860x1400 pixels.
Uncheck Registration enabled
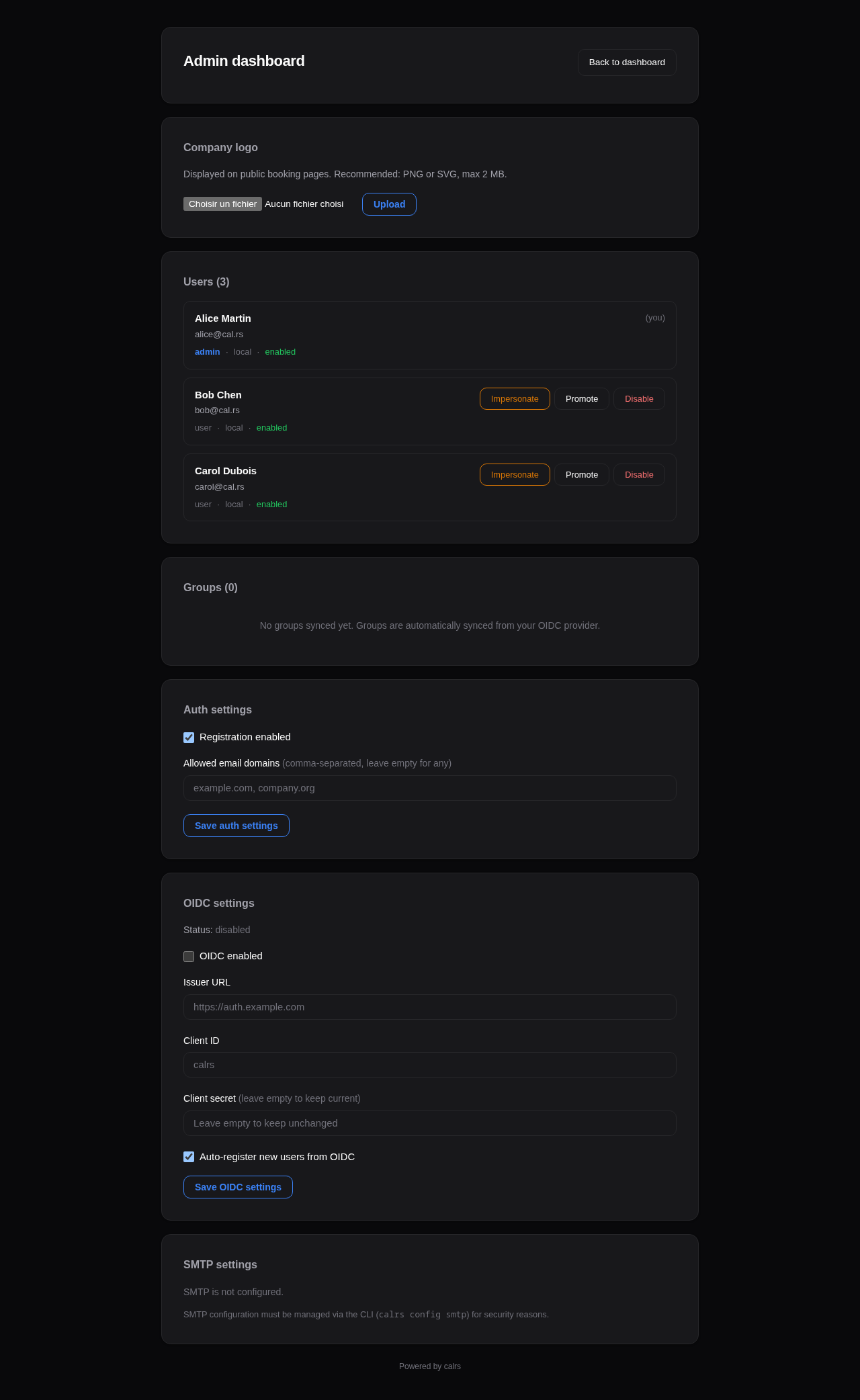(189, 737)
